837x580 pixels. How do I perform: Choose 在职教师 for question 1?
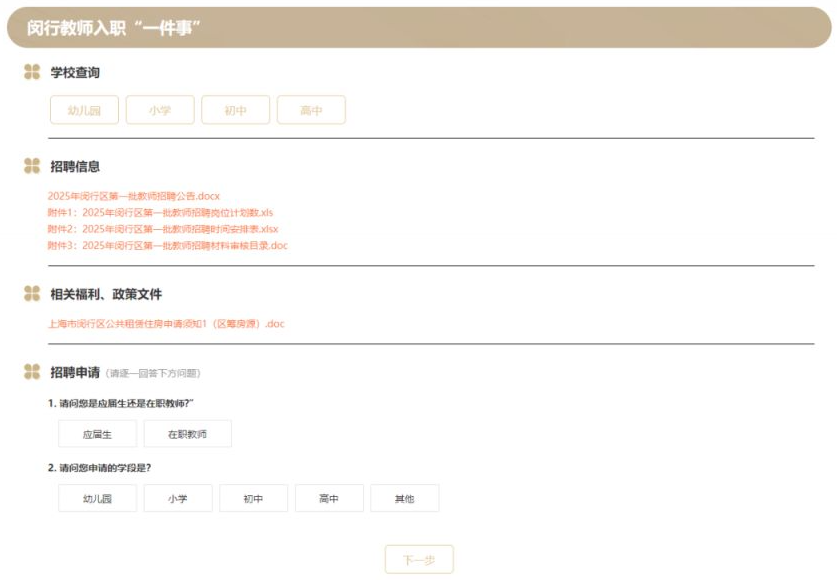[x=187, y=434]
